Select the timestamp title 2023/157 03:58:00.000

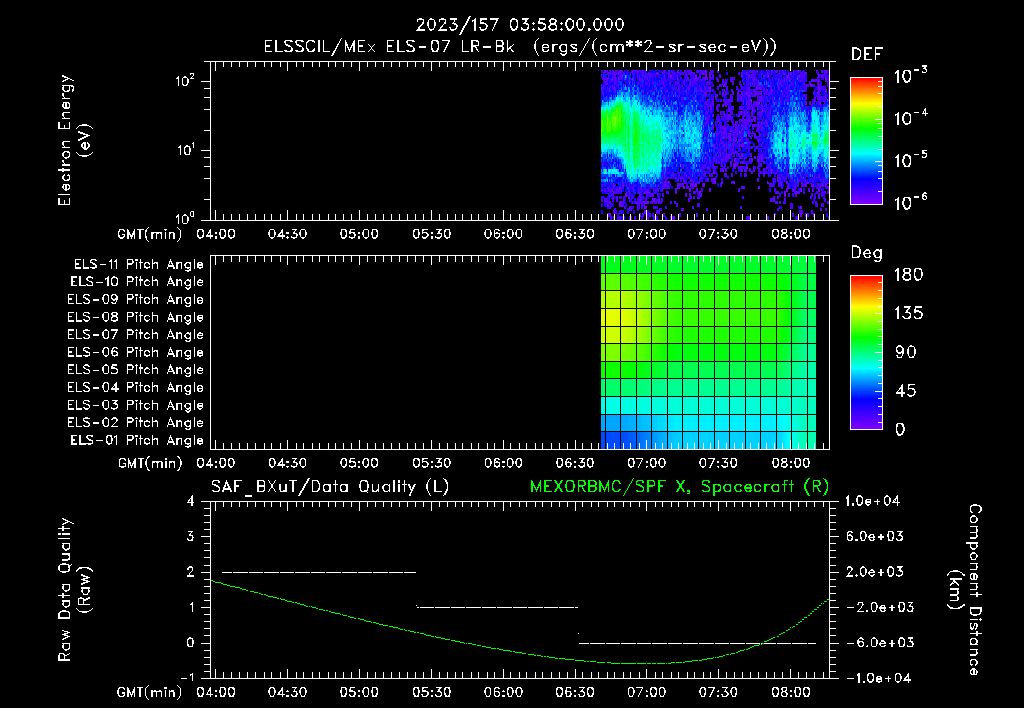[x=520, y=25]
